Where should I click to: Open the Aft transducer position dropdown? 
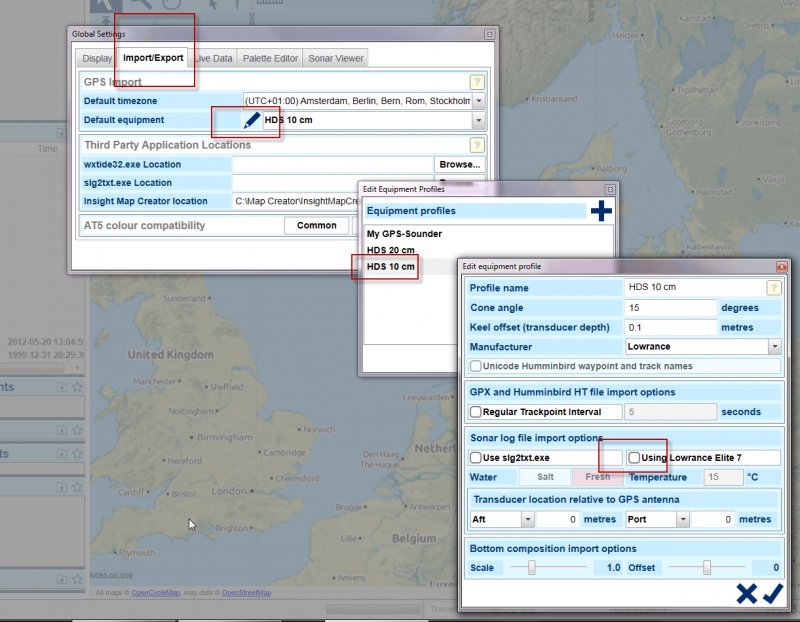pyautogui.click(x=528, y=520)
